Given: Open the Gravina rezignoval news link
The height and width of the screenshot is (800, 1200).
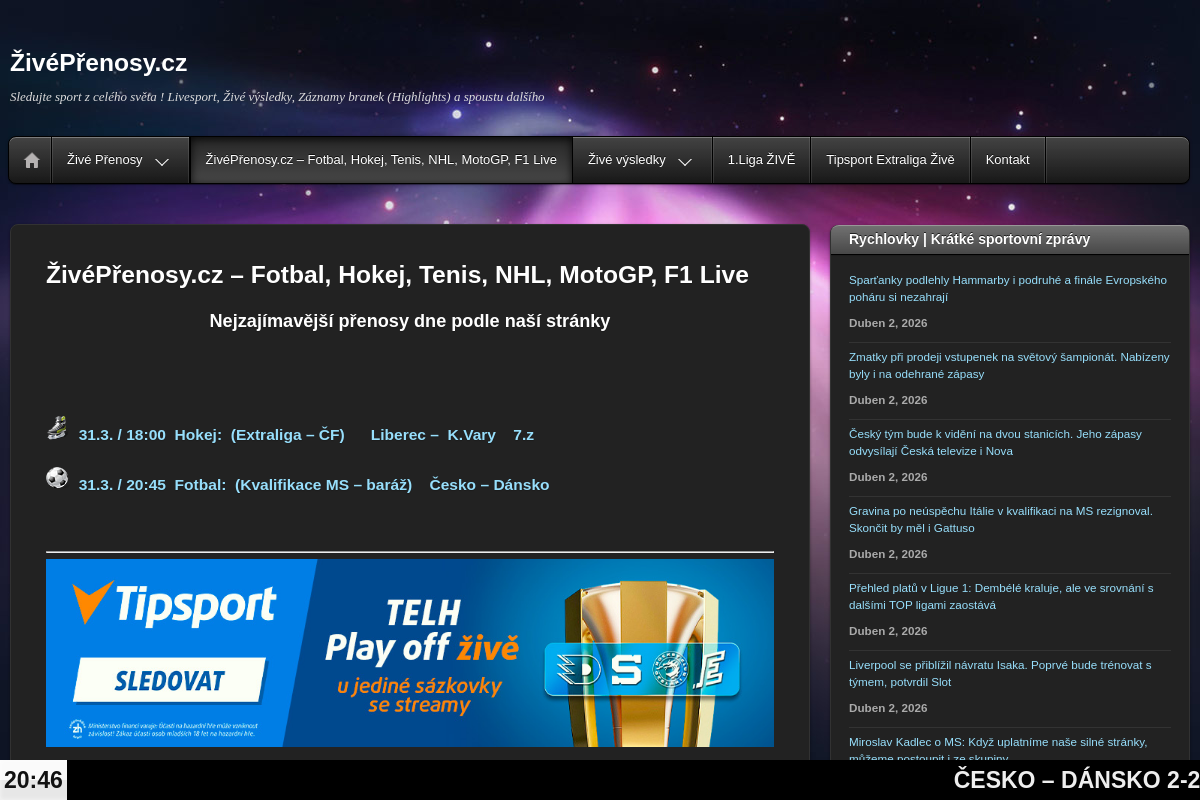Looking at the screenshot, I should click(x=1000, y=519).
